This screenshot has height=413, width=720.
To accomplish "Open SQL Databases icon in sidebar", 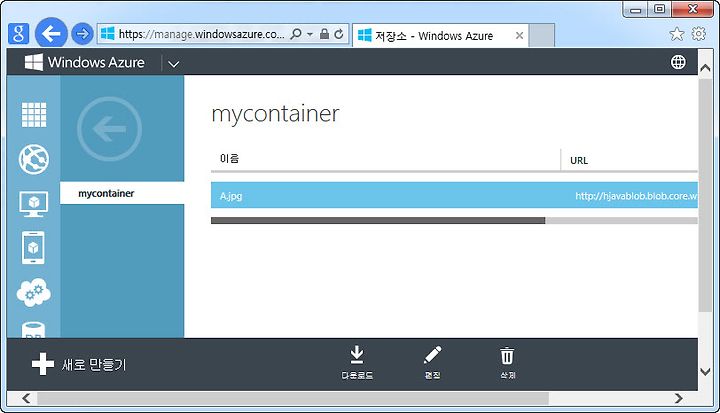I will pos(34,330).
